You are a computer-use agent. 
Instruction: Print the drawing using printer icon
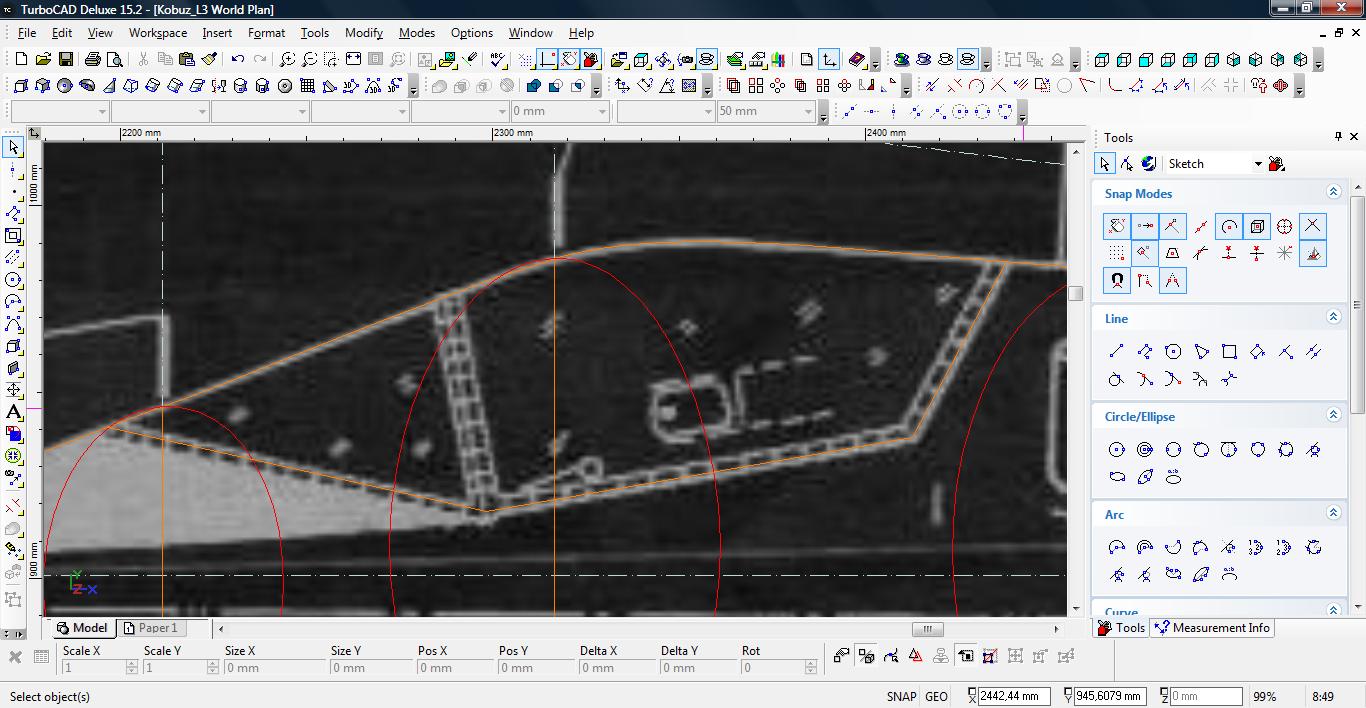coord(93,60)
